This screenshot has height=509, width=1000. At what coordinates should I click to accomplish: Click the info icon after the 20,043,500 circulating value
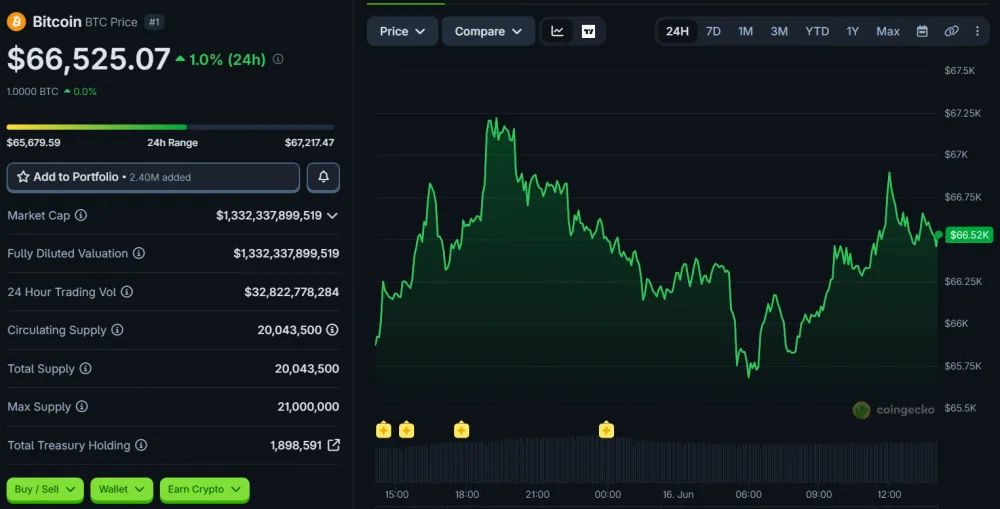[332, 330]
